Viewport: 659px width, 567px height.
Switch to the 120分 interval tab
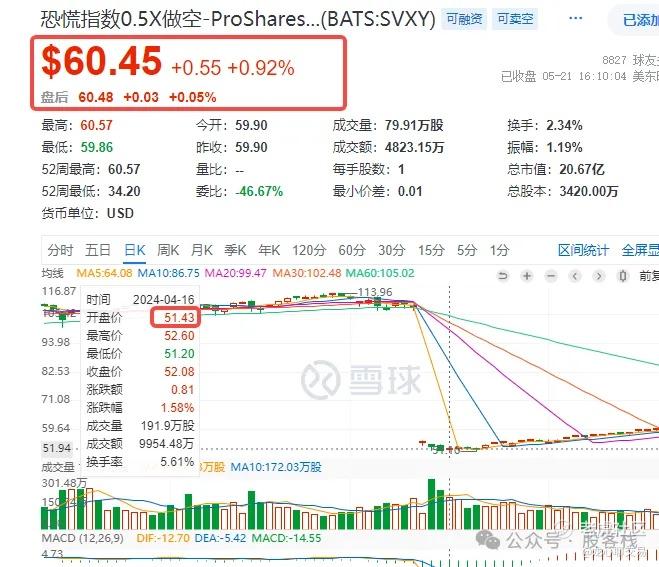point(309,250)
